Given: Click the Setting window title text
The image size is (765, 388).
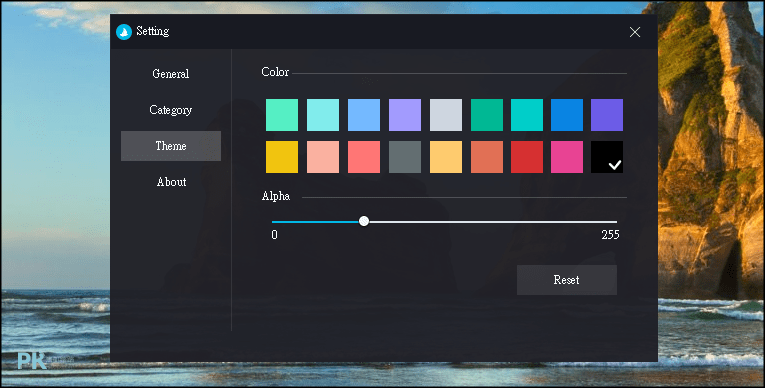Looking at the screenshot, I should 153,32.
